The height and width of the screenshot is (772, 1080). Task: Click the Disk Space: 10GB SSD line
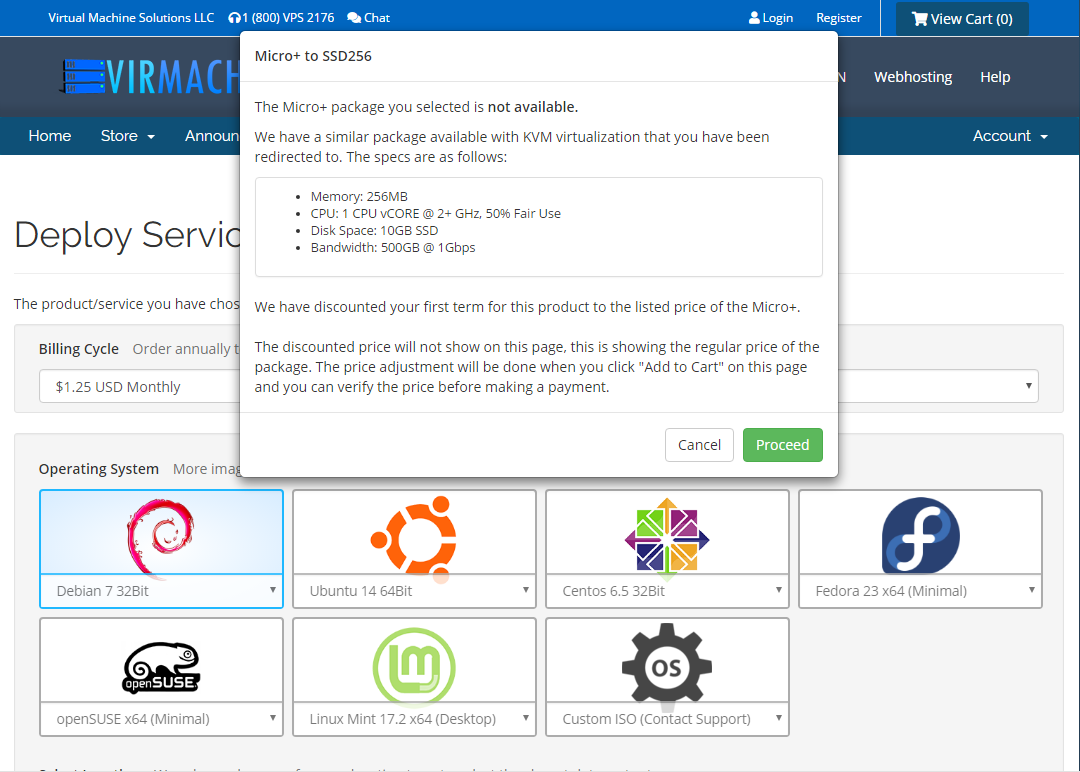point(374,231)
